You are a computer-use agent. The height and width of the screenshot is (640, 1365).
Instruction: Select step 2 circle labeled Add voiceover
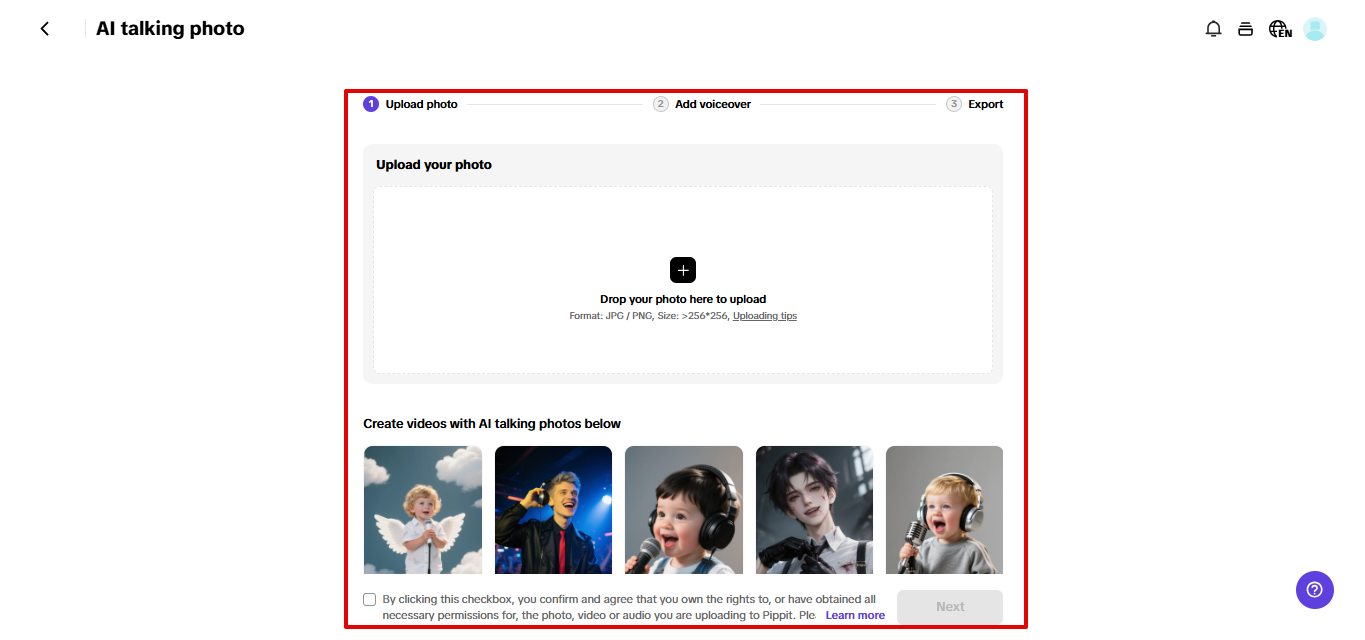661,103
